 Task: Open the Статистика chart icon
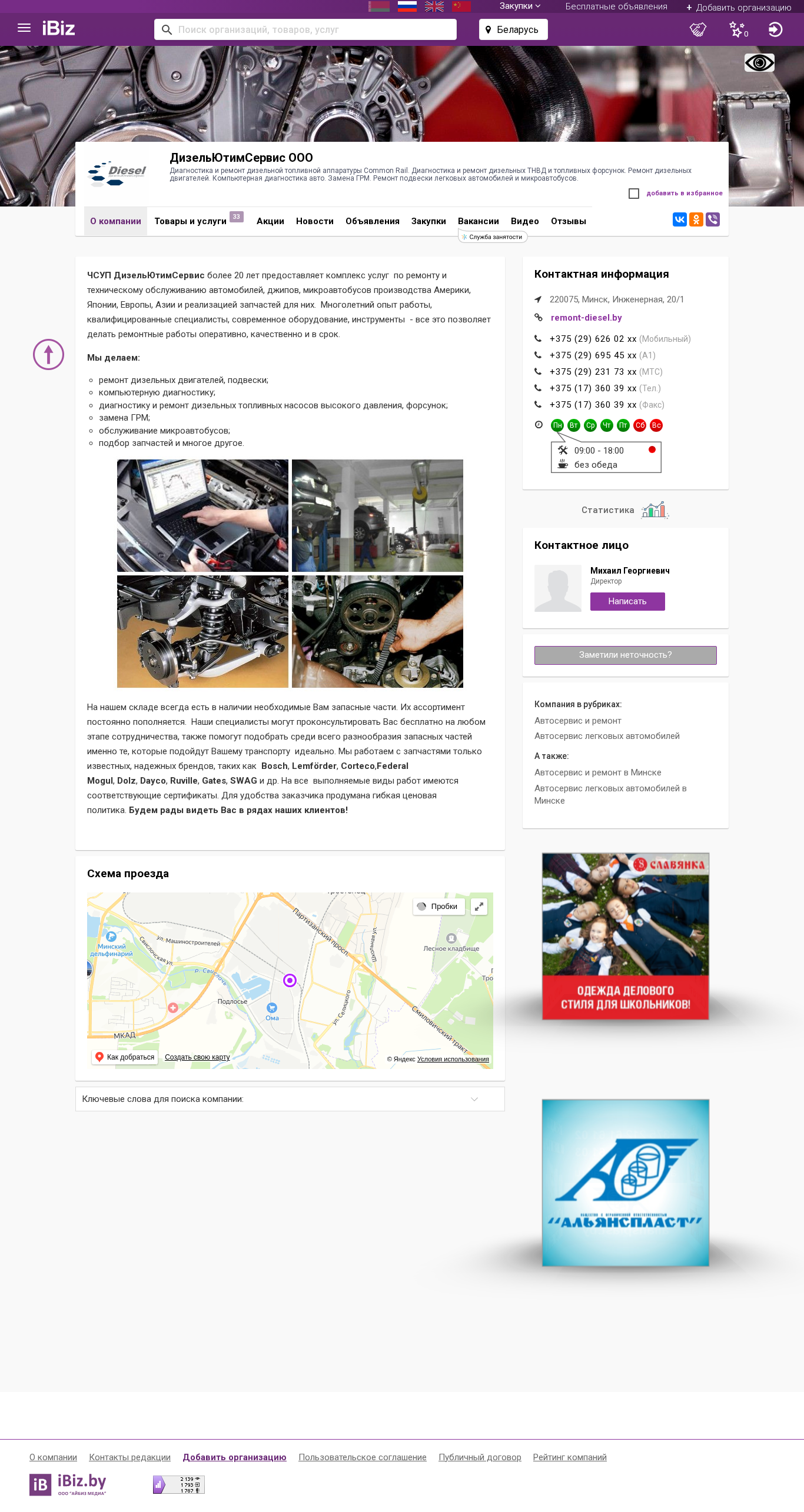[x=655, y=509]
